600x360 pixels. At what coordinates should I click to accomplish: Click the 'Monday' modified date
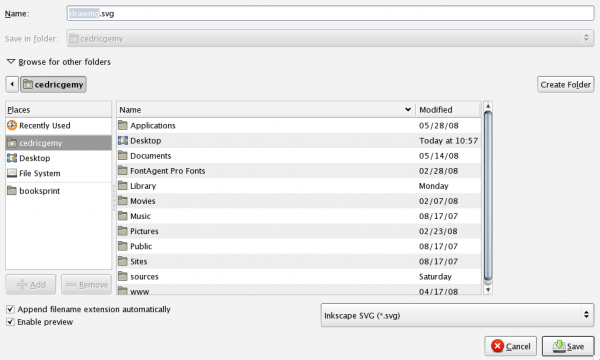coord(434,186)
